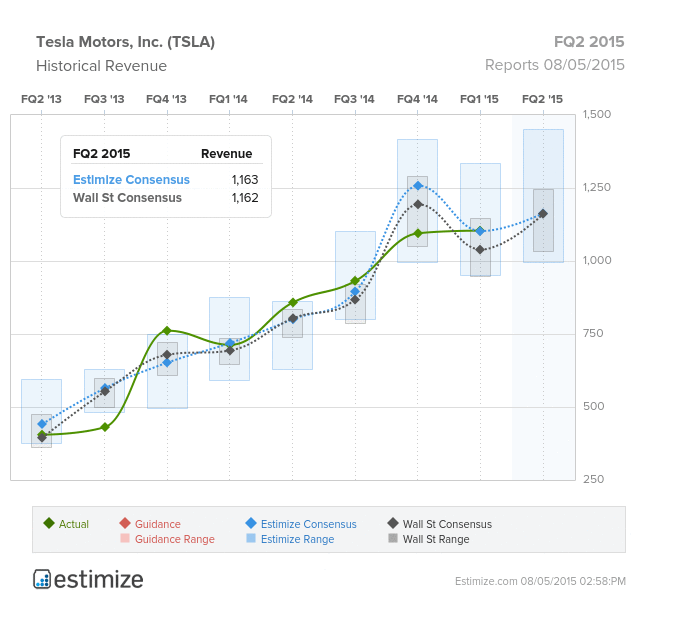Click the estimize wordmark
The image size is (675, 620).
coord(99,579)
